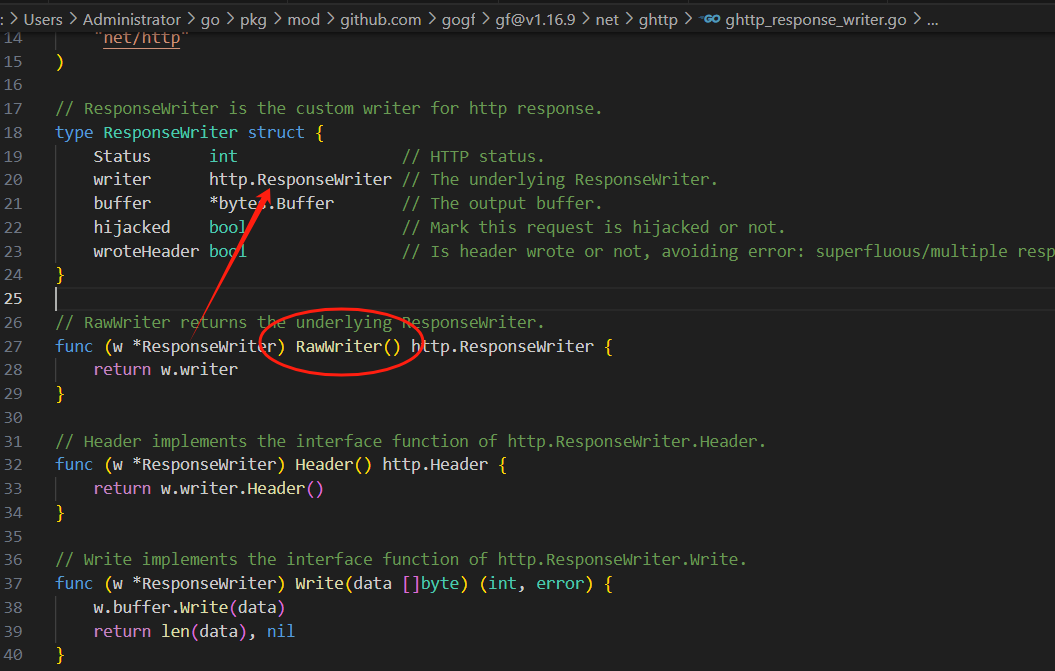This screenshot has width=1055, height=671.
Task: Click w.buffer.Write(data) on line 38
Action: 189,608
